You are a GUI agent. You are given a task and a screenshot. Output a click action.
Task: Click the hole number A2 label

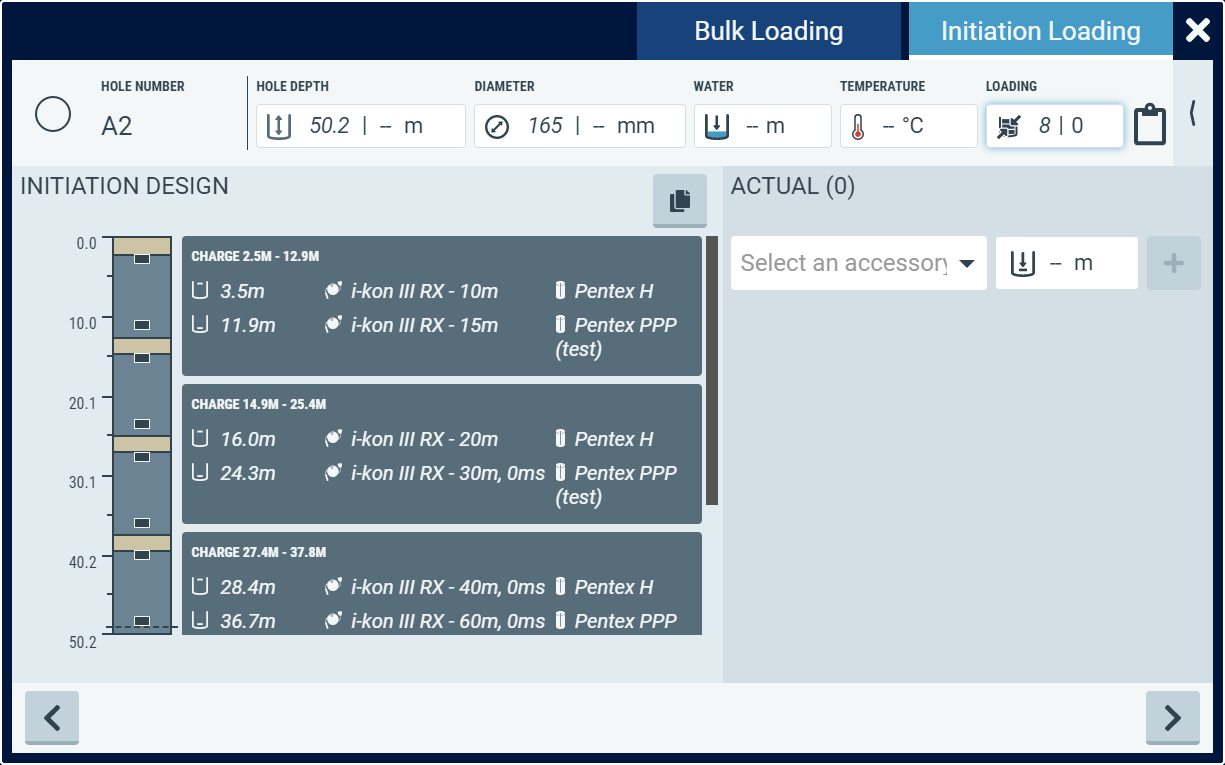pyautogui.click(x=117, y=127)
